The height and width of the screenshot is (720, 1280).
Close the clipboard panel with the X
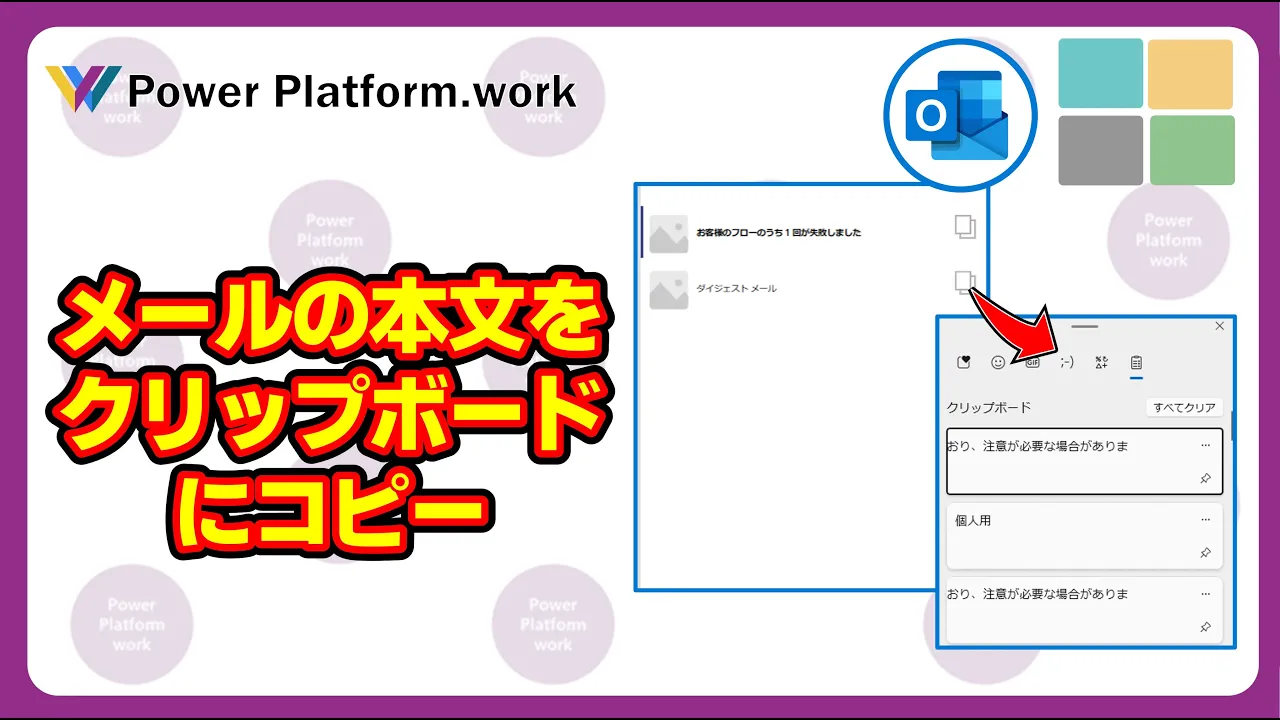point(1219,326)
